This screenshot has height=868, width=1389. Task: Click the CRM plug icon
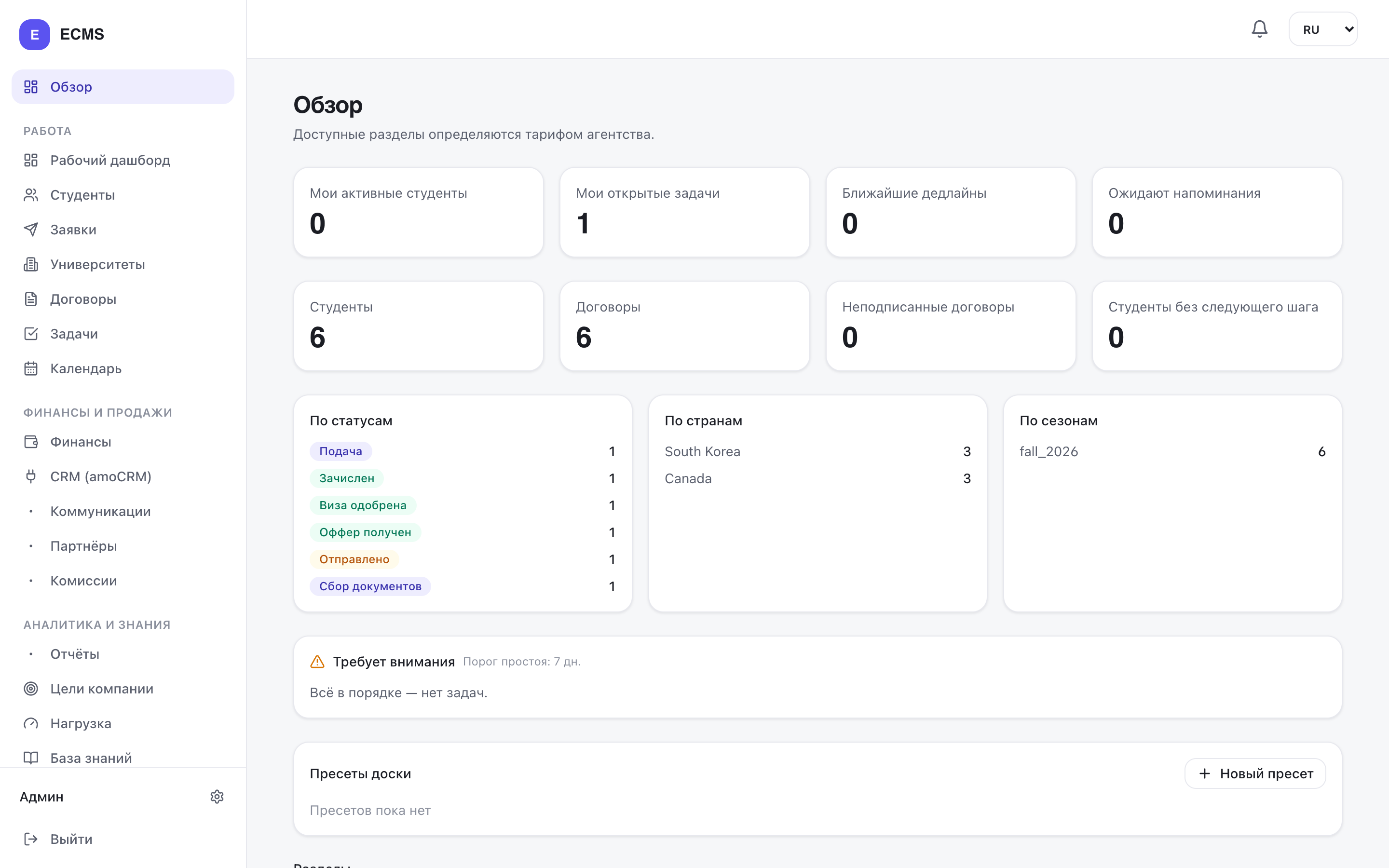pyautogui.click(x=31, y=476)
